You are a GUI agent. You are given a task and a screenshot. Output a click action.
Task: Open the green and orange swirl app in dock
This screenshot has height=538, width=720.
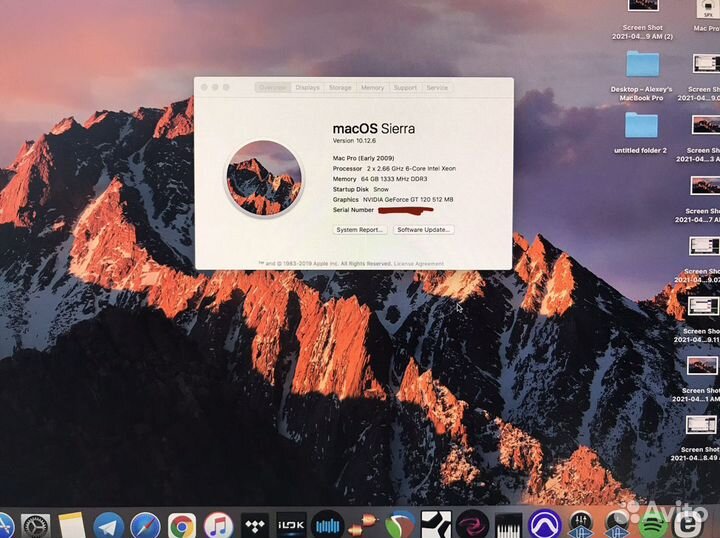click(x=400, y=526)
